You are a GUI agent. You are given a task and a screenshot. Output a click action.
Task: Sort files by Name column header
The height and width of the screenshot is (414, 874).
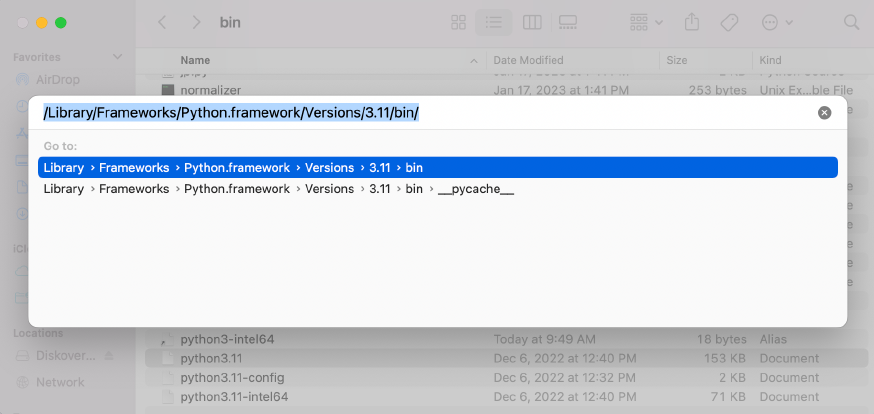coord(195,60)
